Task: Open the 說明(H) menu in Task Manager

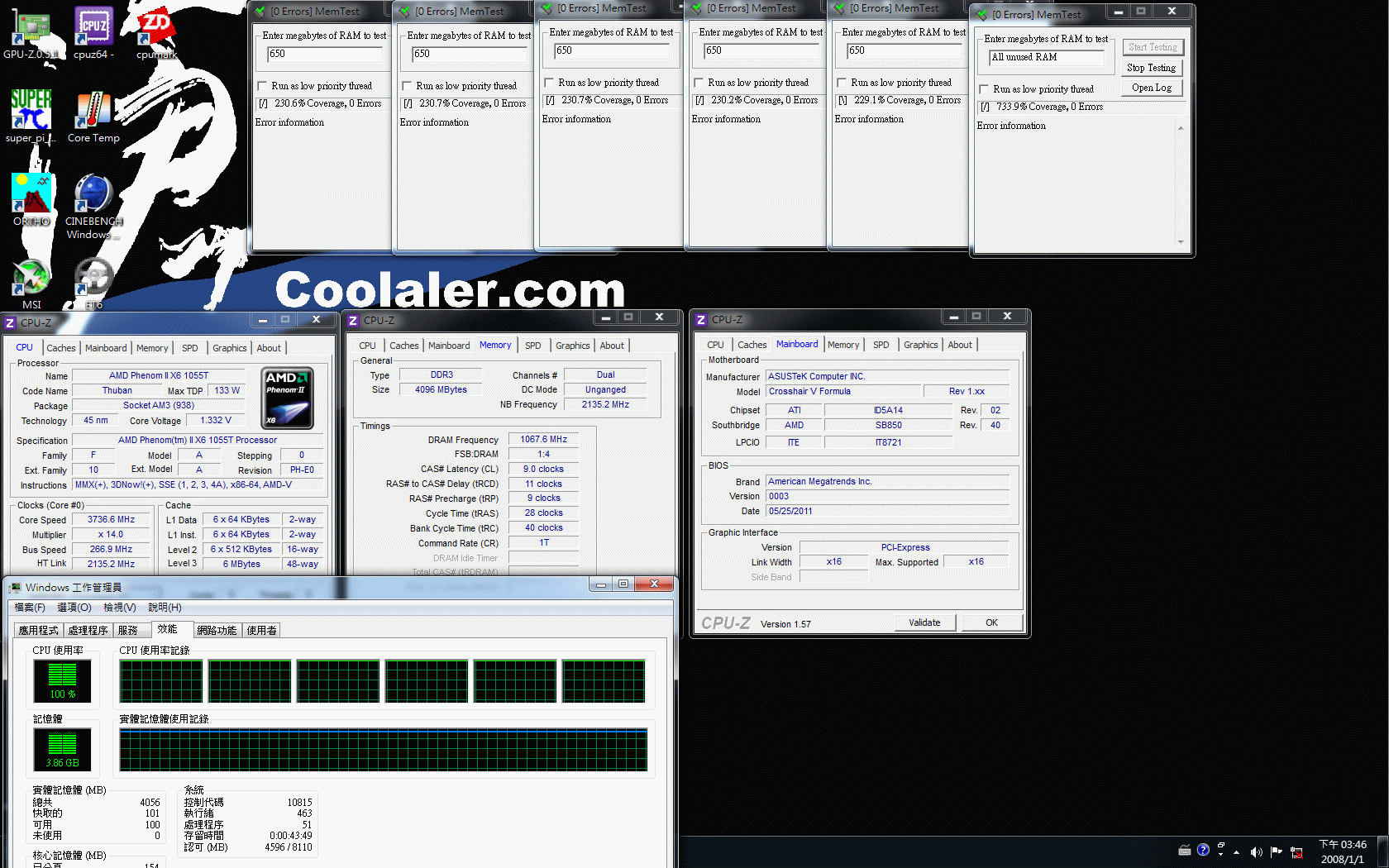Action: click(165, 608)
